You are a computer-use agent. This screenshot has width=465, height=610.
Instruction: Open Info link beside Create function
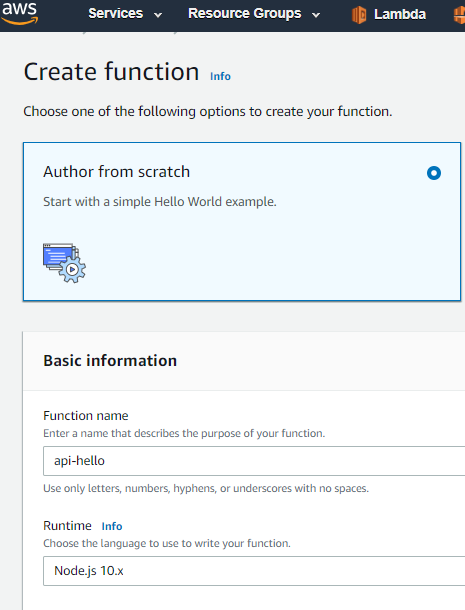coord(220,76)
